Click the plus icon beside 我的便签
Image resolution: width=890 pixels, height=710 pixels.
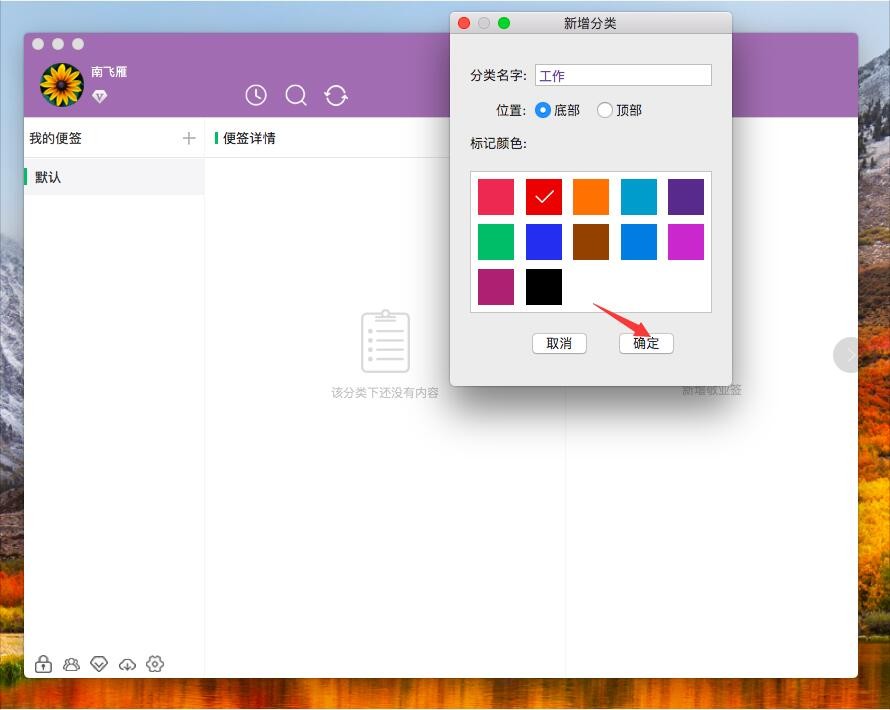189,138
